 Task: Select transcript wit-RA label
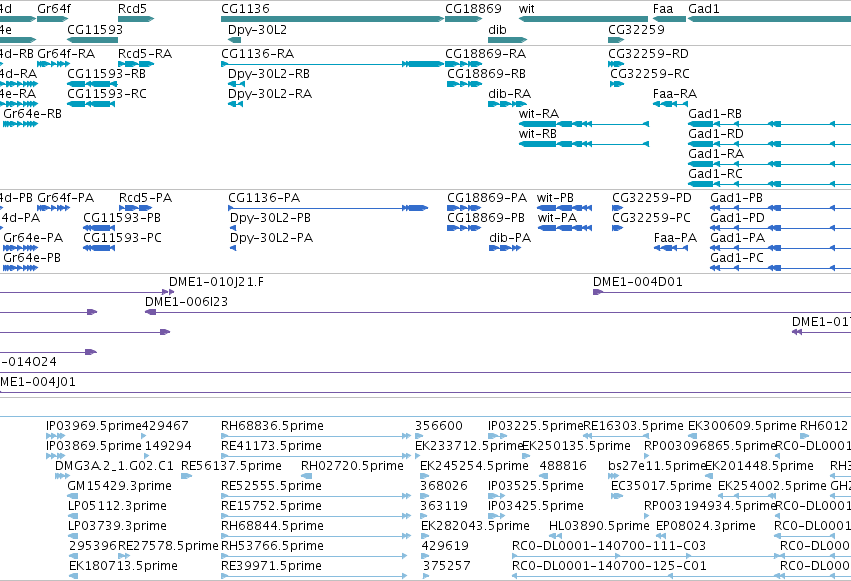coord(538,114)
